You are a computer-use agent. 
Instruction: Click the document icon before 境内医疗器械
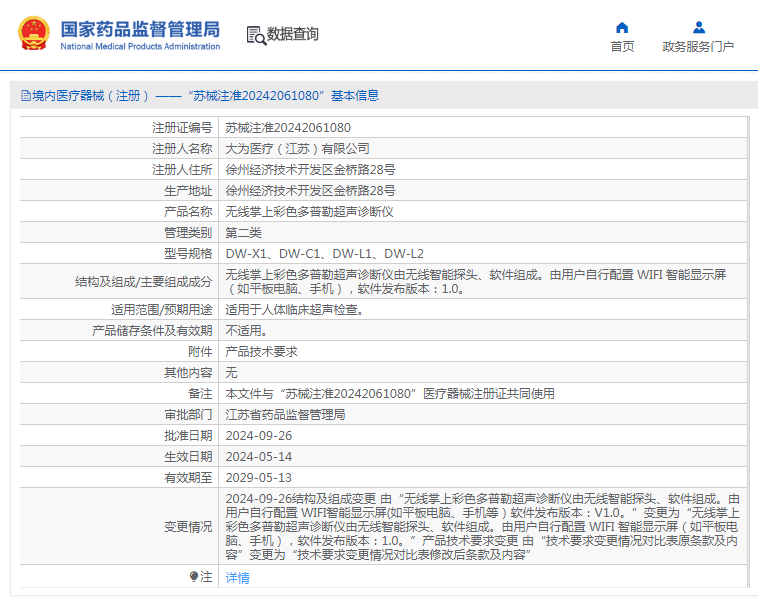(26, 96)
